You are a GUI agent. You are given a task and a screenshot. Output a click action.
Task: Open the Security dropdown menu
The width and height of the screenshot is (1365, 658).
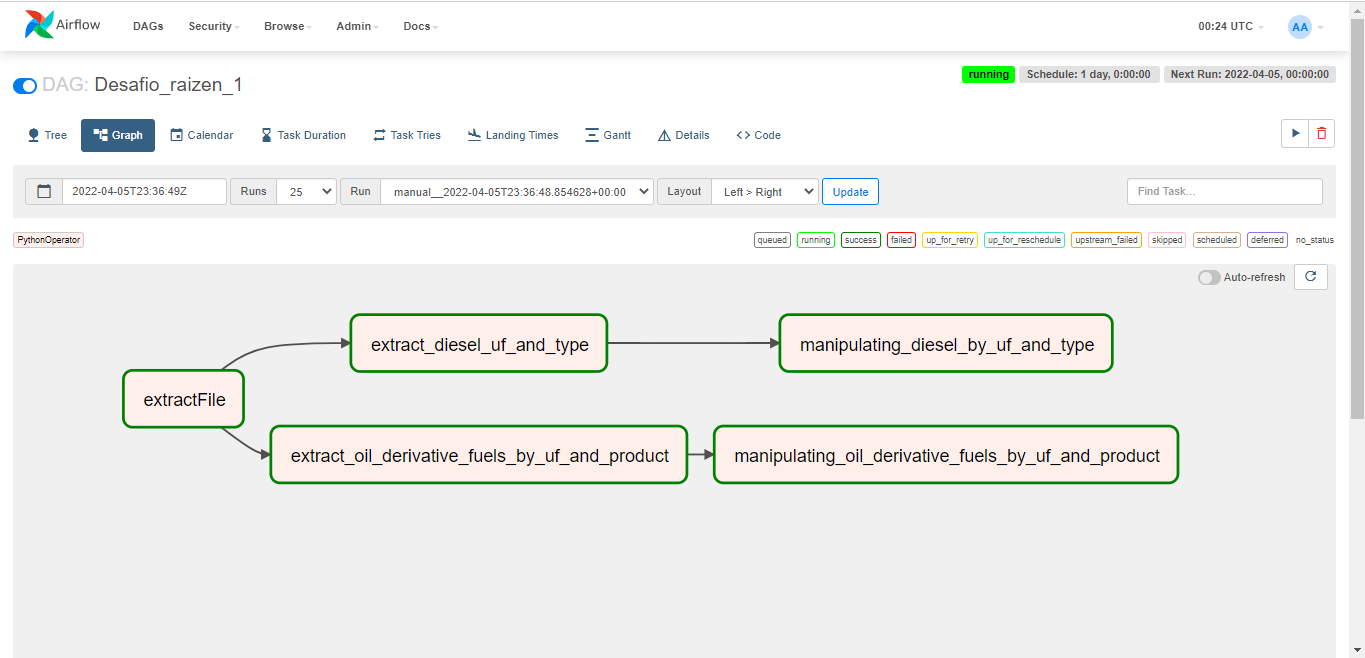(x=214, y=26)
